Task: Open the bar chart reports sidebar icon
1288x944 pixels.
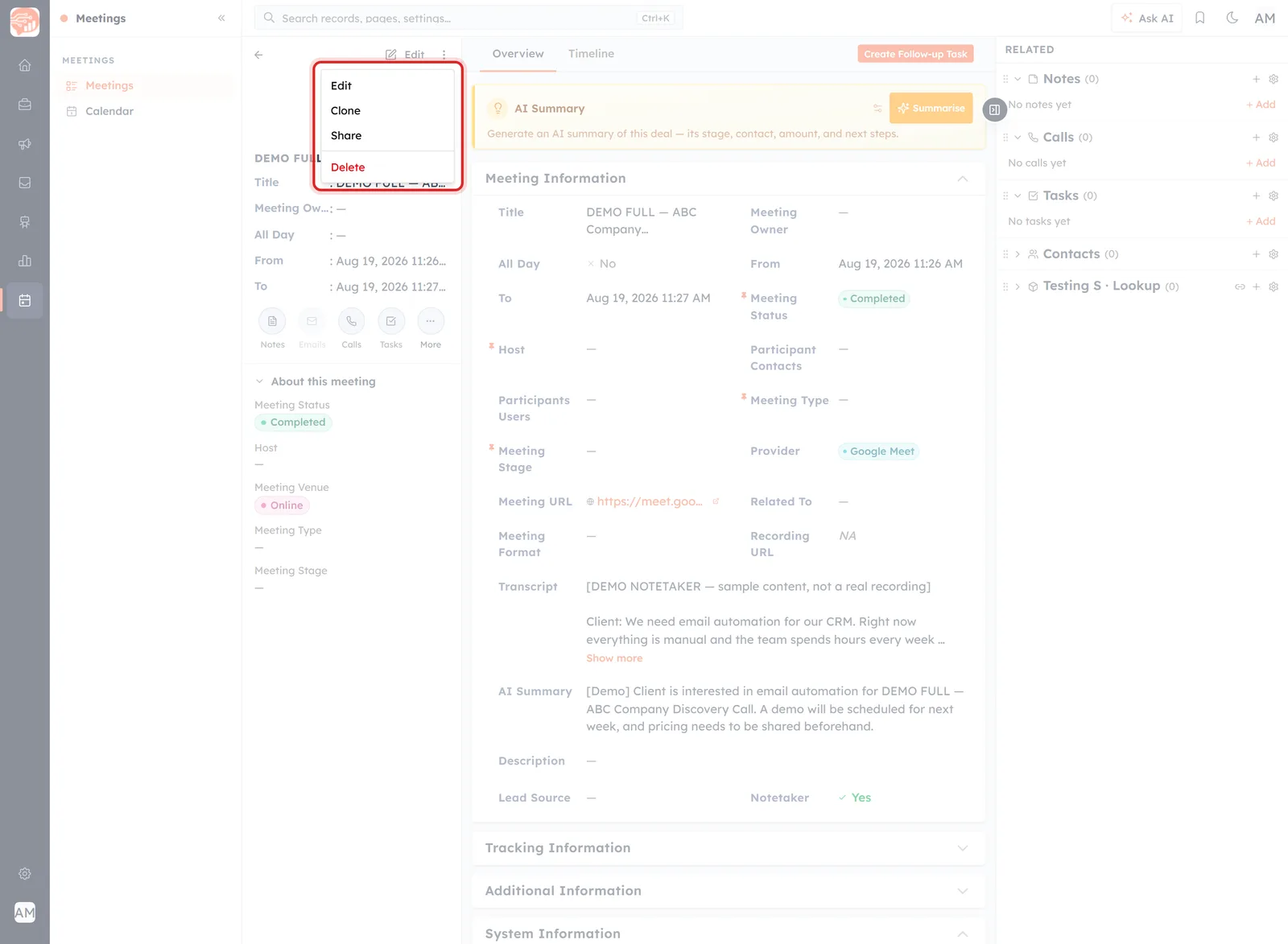Action: tap(25, 261)
